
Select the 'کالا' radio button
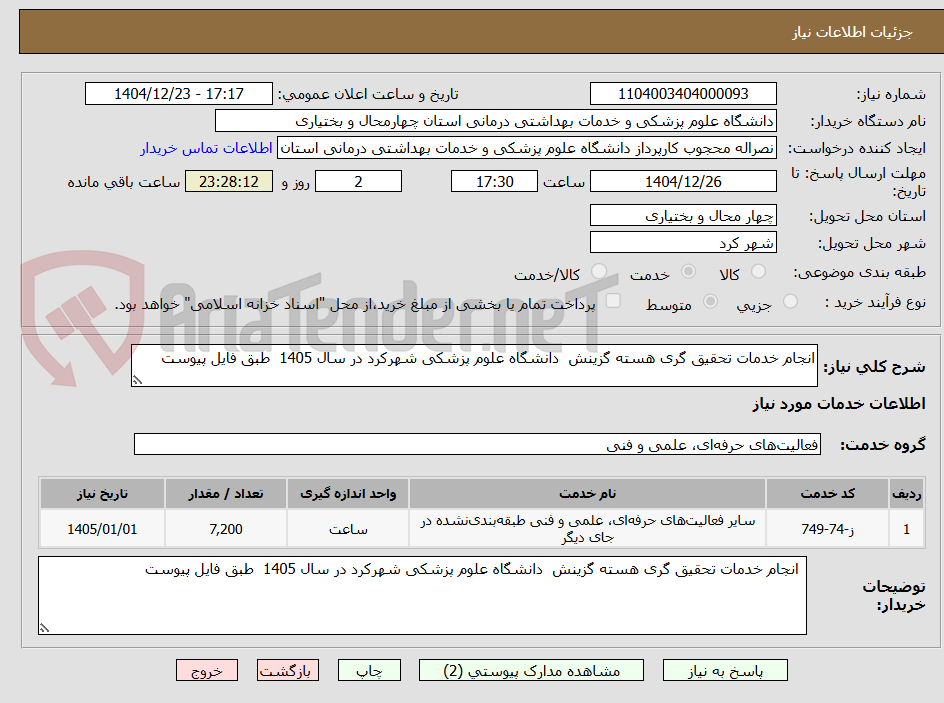click(x=759, y=271)
